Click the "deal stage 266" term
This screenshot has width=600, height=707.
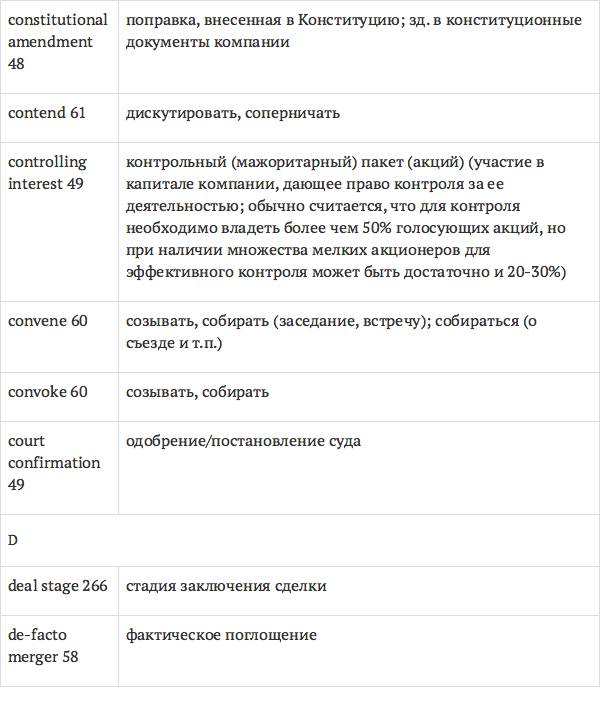57,586
